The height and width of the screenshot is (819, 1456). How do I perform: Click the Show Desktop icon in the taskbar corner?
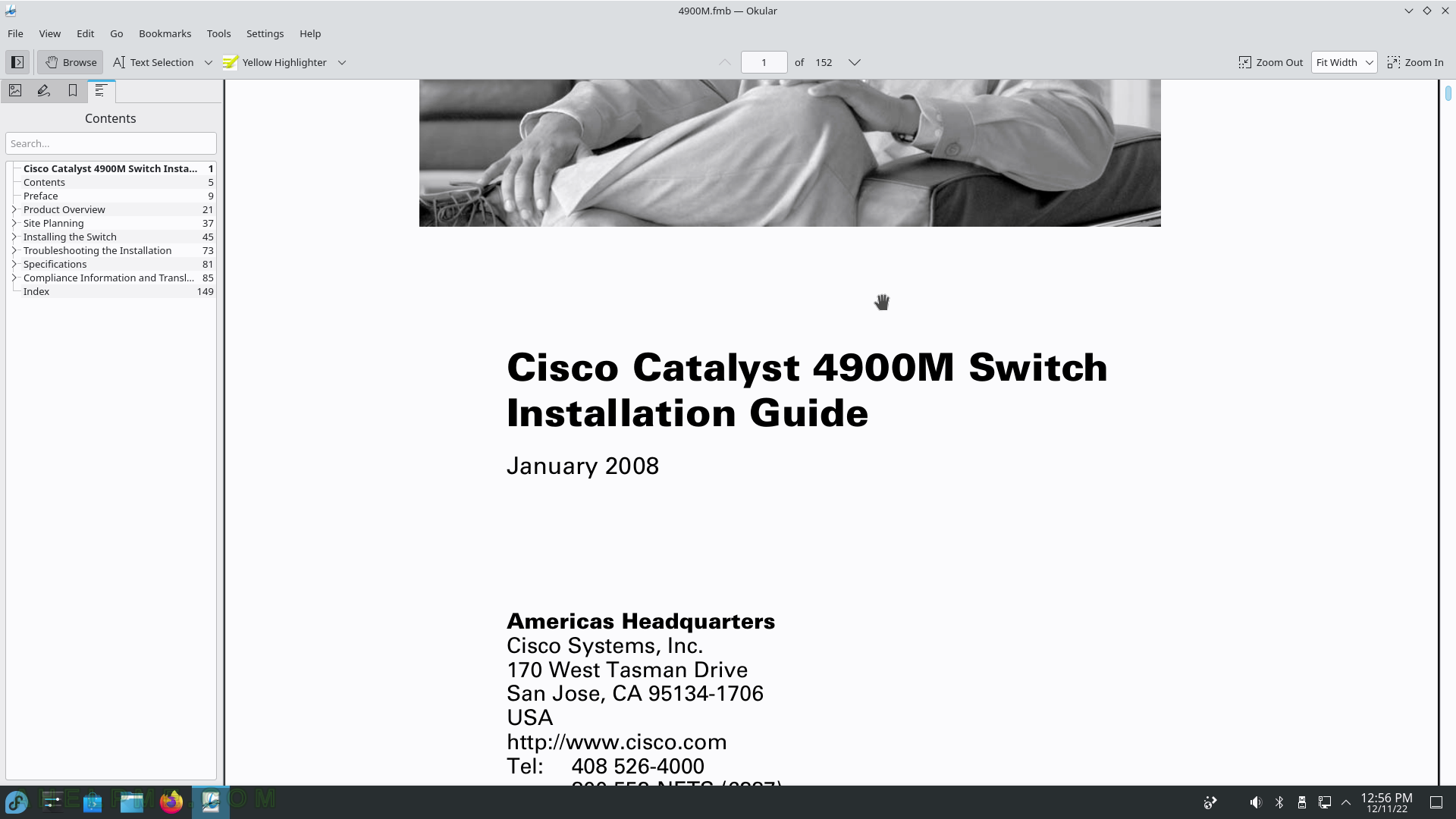click(1436, 802)
